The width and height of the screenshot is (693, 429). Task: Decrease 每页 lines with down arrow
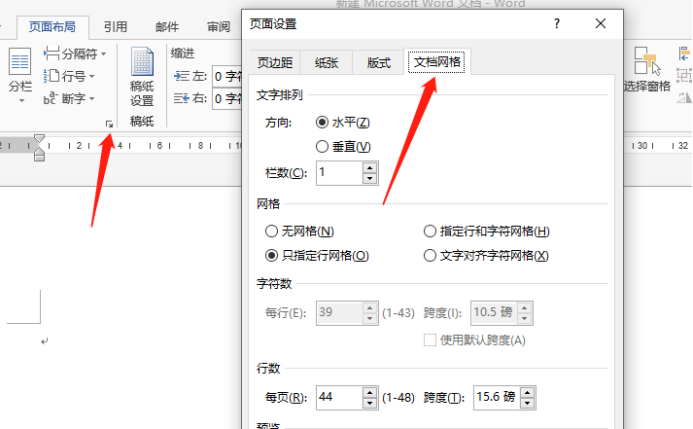[370, 403]
